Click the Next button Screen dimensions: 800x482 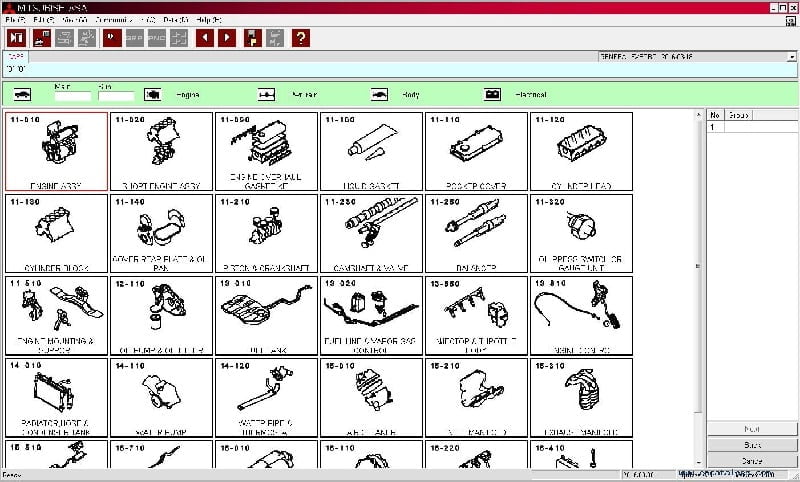pyautogui.click(x=752, y=428)
